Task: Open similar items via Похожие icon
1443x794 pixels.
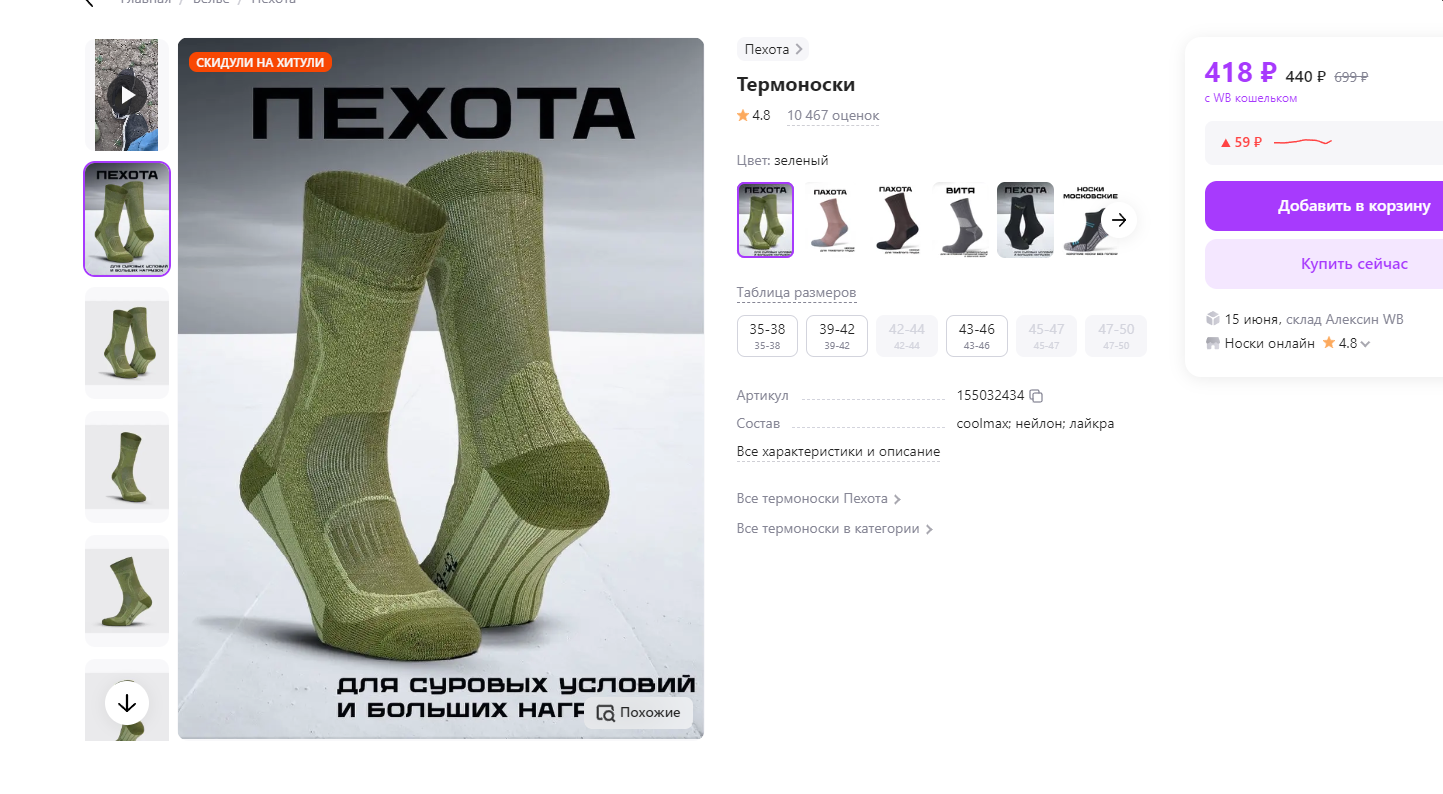Action: 638,712
